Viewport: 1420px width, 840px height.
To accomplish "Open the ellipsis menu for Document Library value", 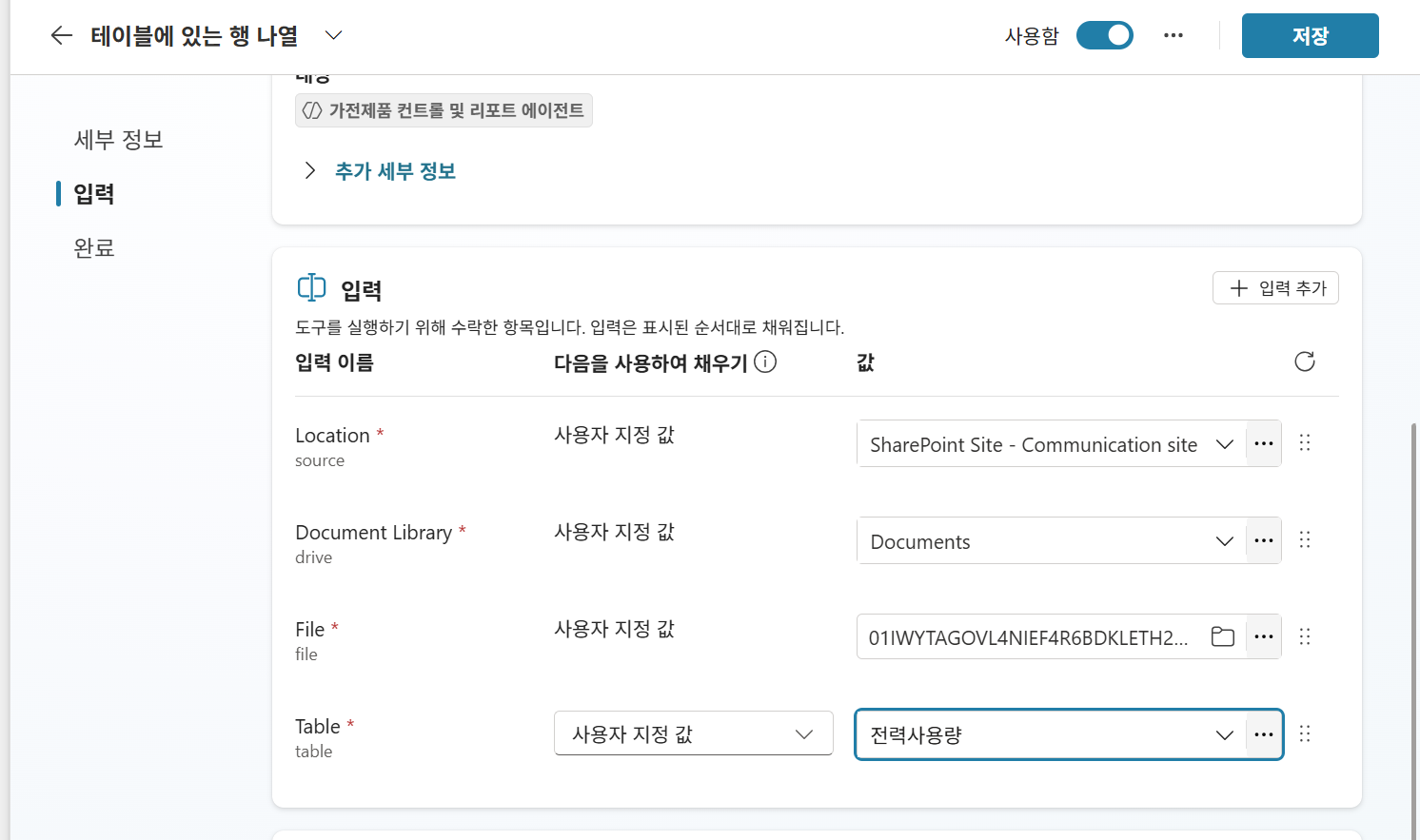I will point(1264,541).
